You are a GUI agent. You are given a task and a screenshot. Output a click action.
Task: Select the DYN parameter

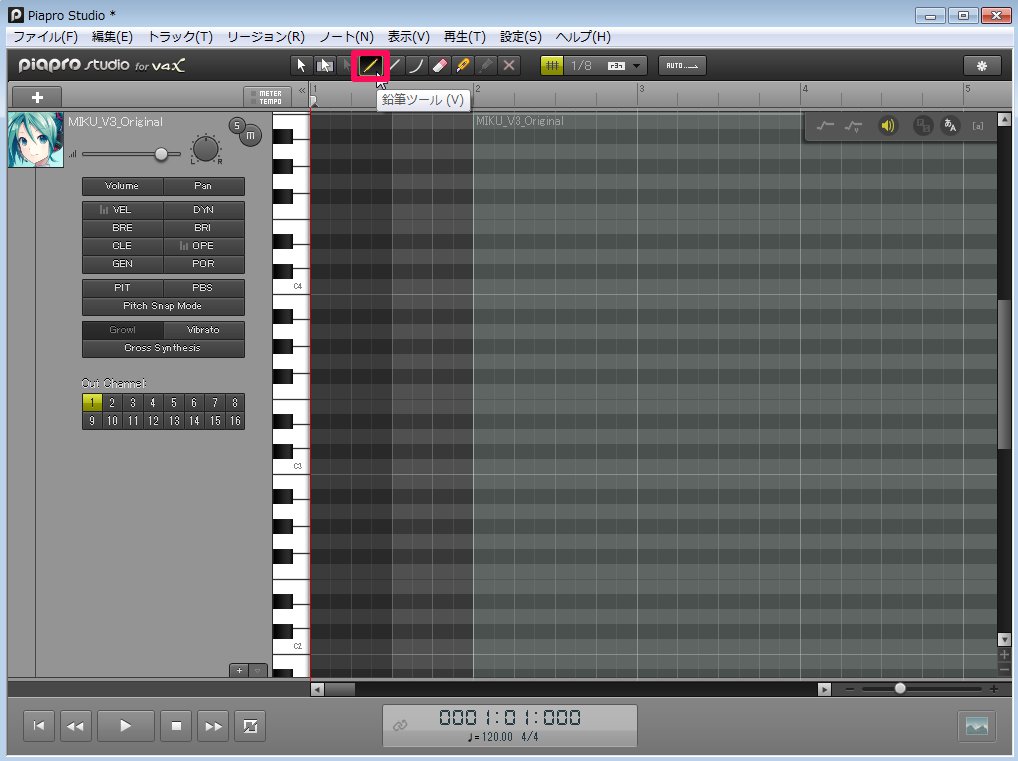coord(203,210)
